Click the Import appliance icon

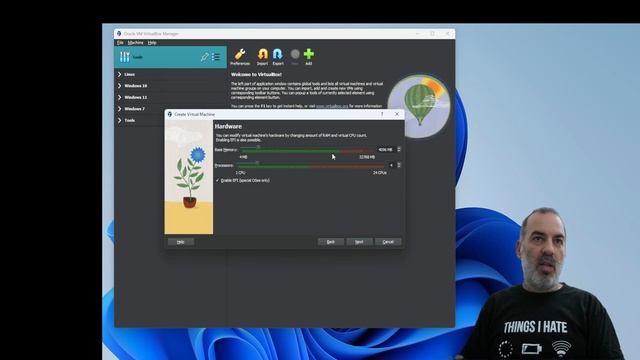click(x=262, y=57)
